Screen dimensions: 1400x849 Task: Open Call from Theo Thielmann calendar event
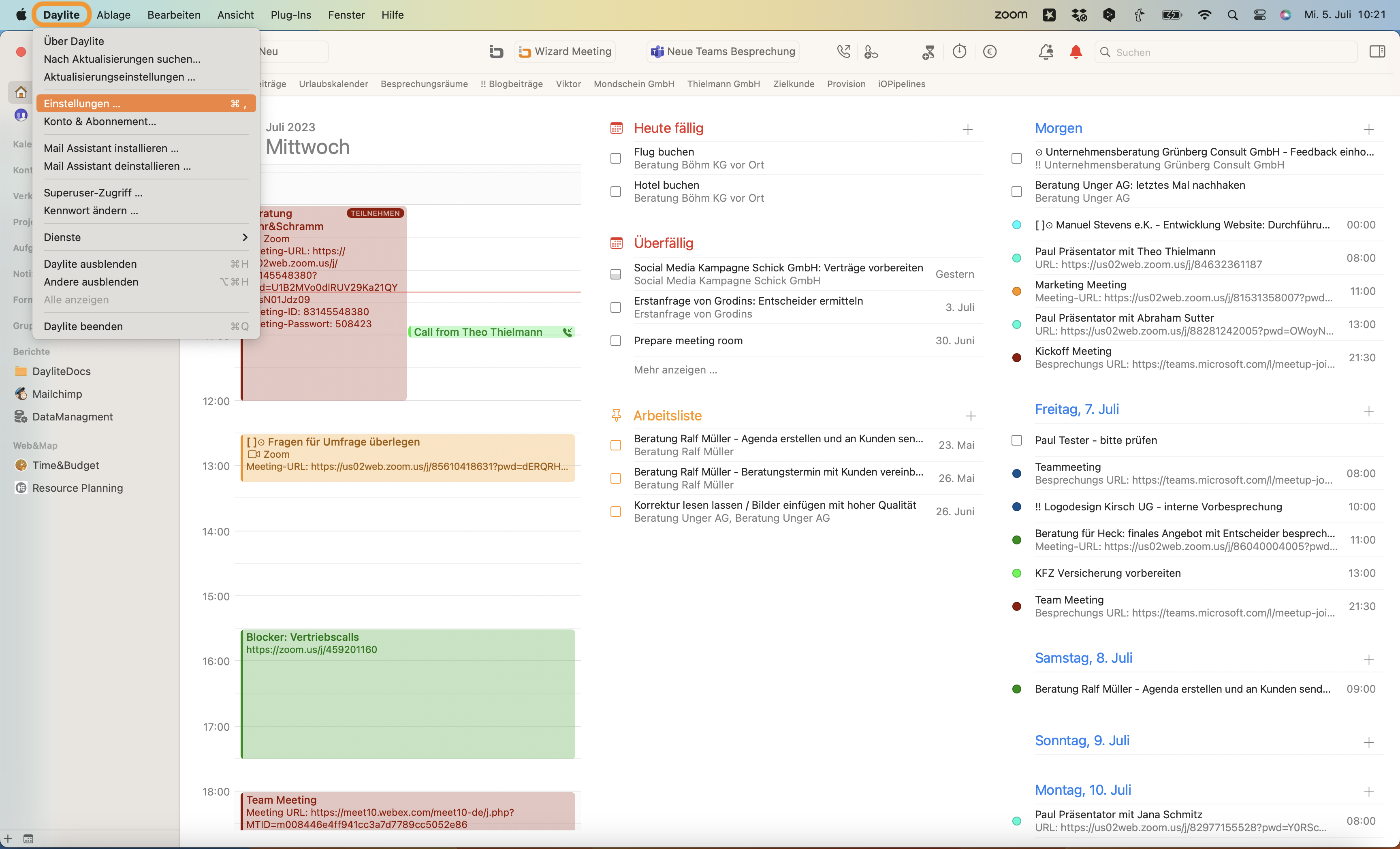point(492,332)
